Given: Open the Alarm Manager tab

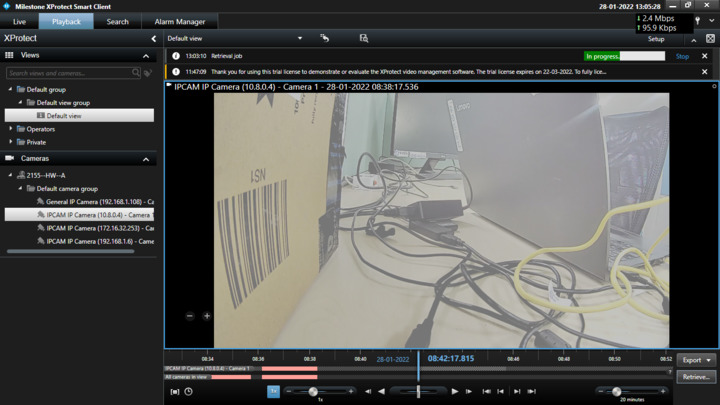Looking at the screenshot, I should (180, 21).
